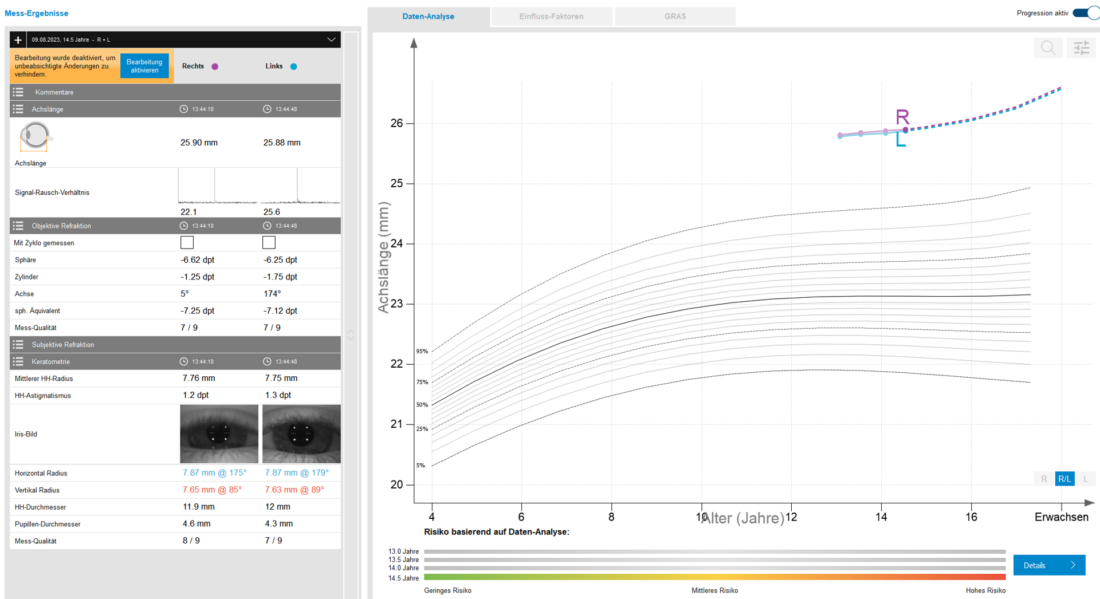Click list icon beside Subjektive Refraktion

[x=18, y=344]
